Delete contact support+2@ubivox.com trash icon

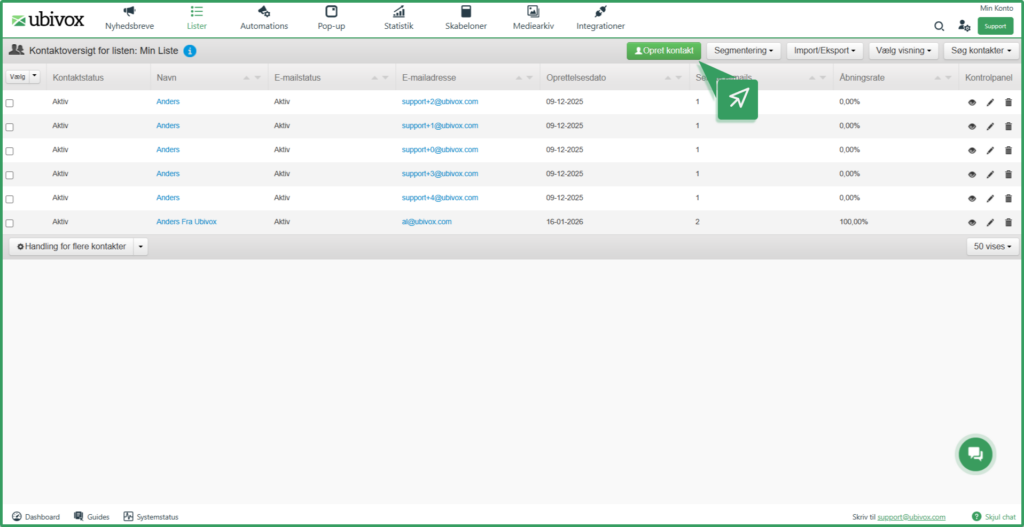tap(1008, 103)
